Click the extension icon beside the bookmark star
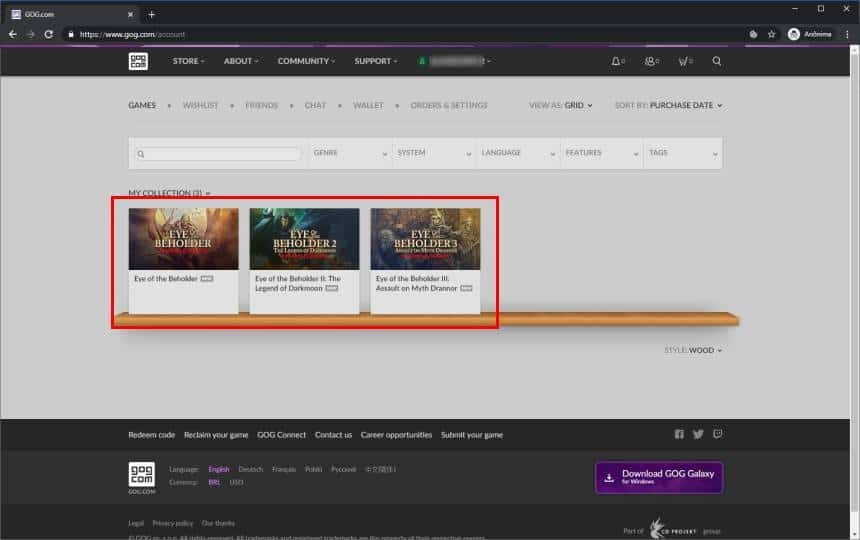The image size is (860, 540). pyautogui.click(x=754, y=34)
